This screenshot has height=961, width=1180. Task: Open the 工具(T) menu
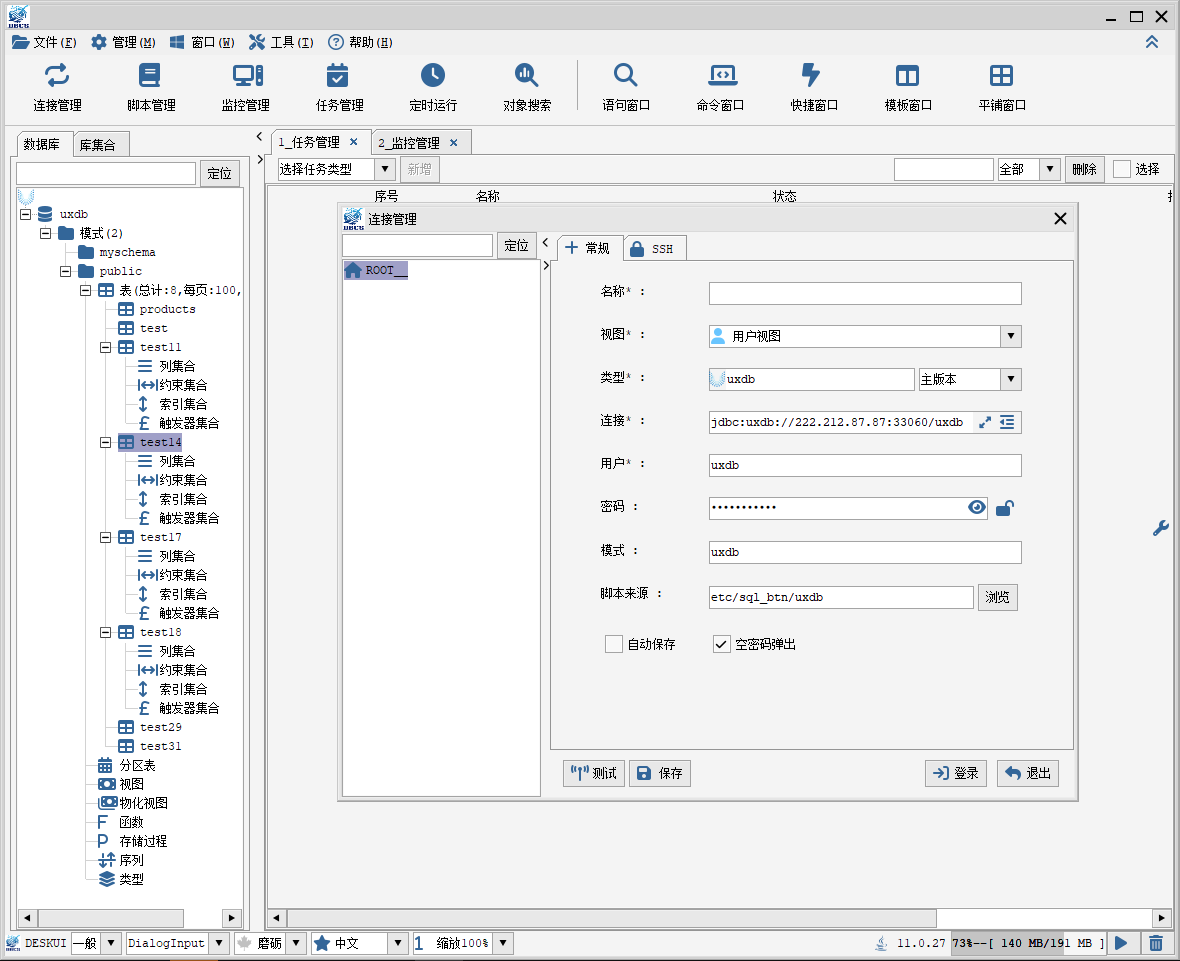(281, 42)
